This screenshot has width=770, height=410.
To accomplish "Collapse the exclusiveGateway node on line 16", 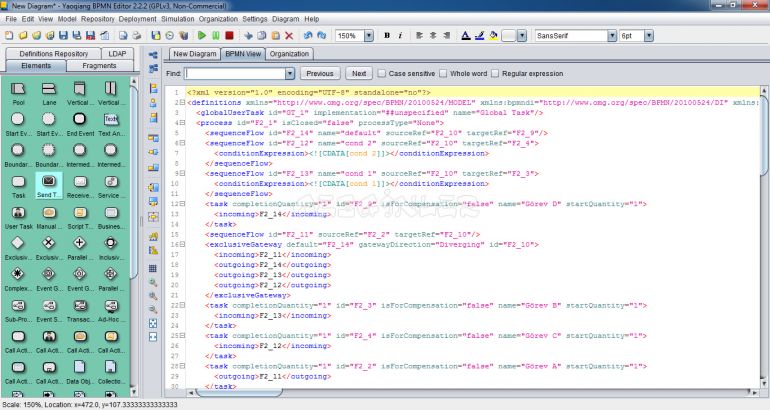I will 182,244.
